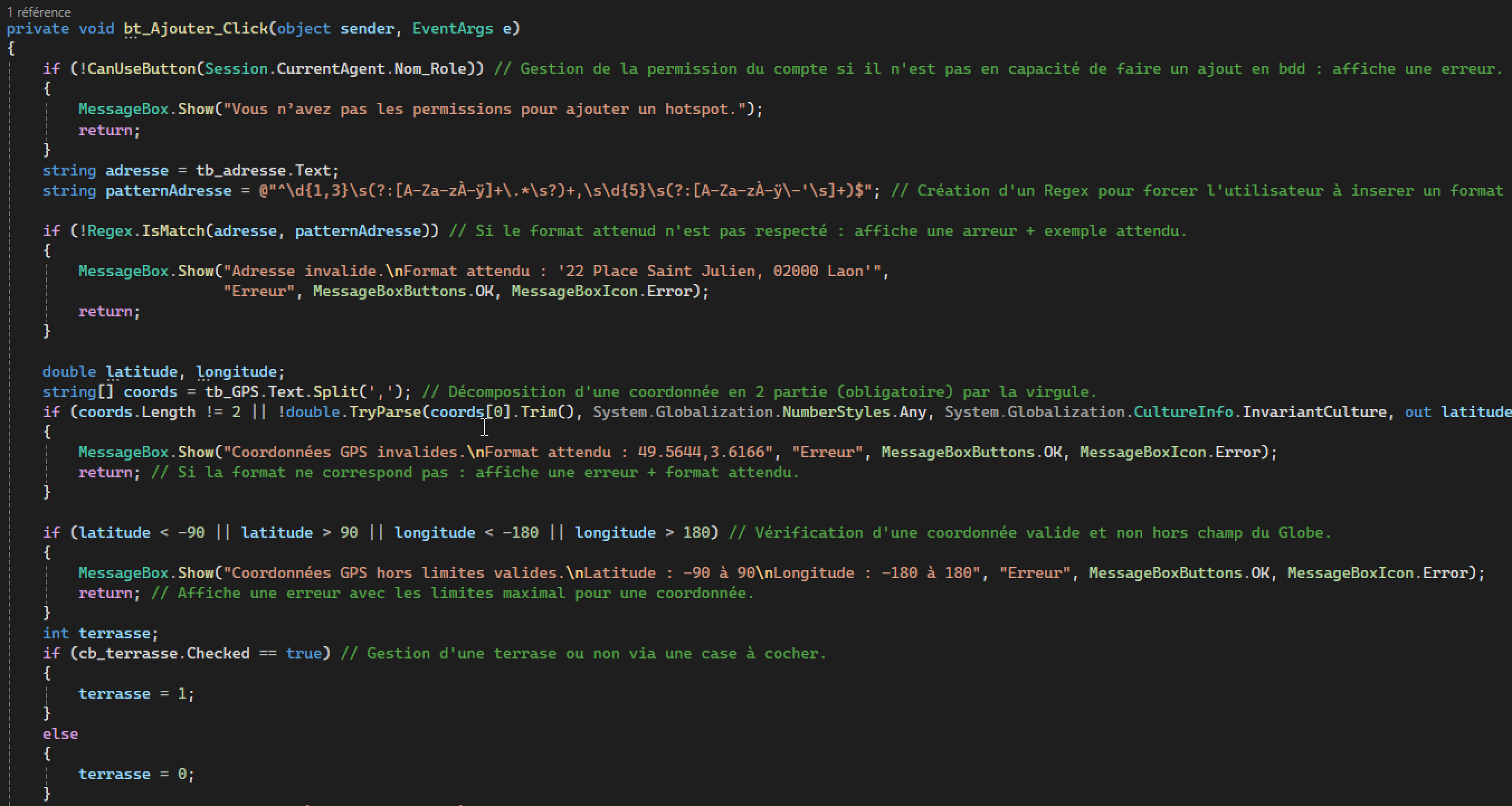Screen dimensions: 1512x806
Task: Click InvariantCulture property in TryParse line
Action: (x=1314, y=412)
